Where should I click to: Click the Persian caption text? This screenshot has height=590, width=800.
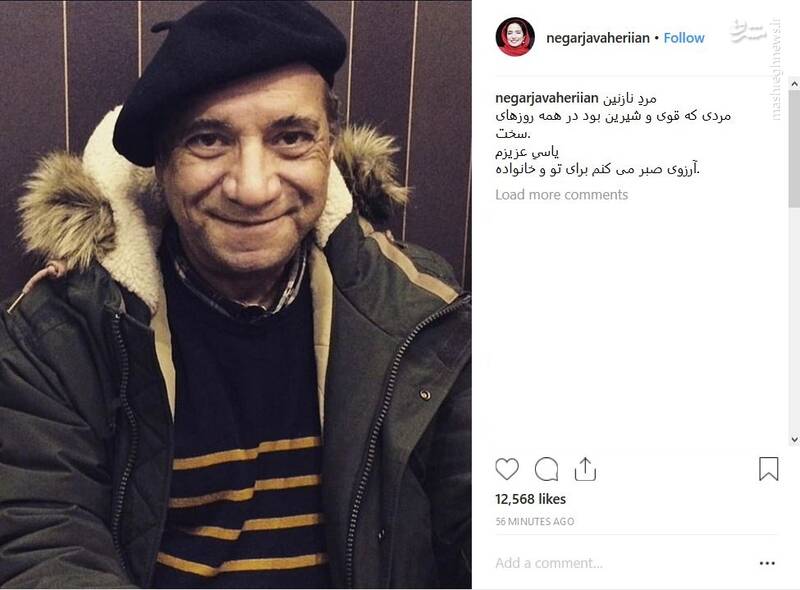point(612,134)
